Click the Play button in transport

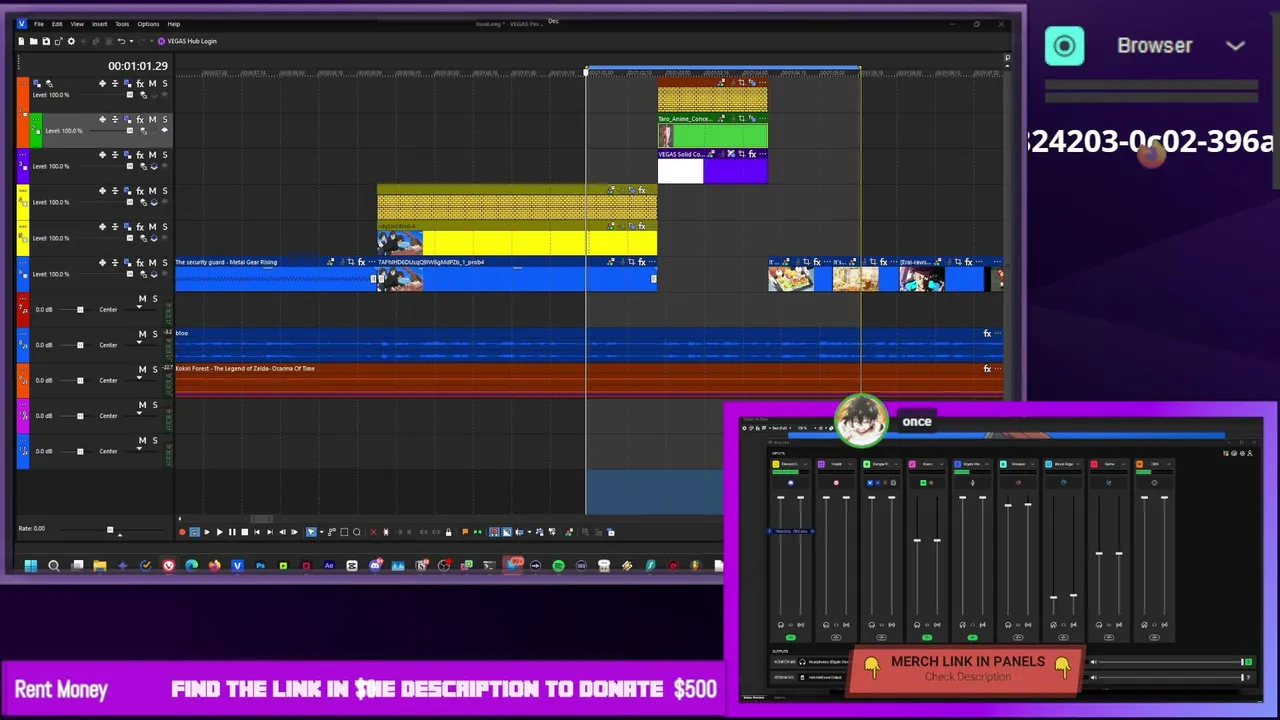pos(219,532)
